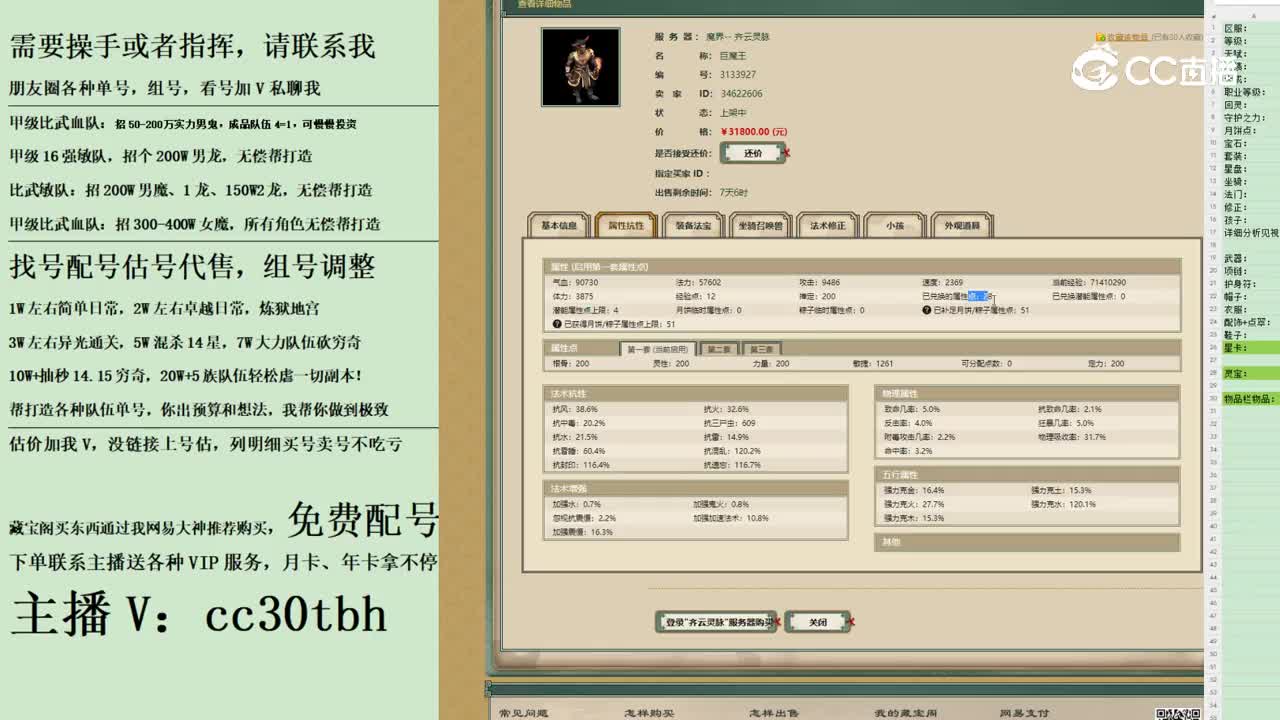The width and height of the screenshot is (1280, 720).
Task: Click the favorite star icon beside 收藏该物品
Action: click(1100, 37)
